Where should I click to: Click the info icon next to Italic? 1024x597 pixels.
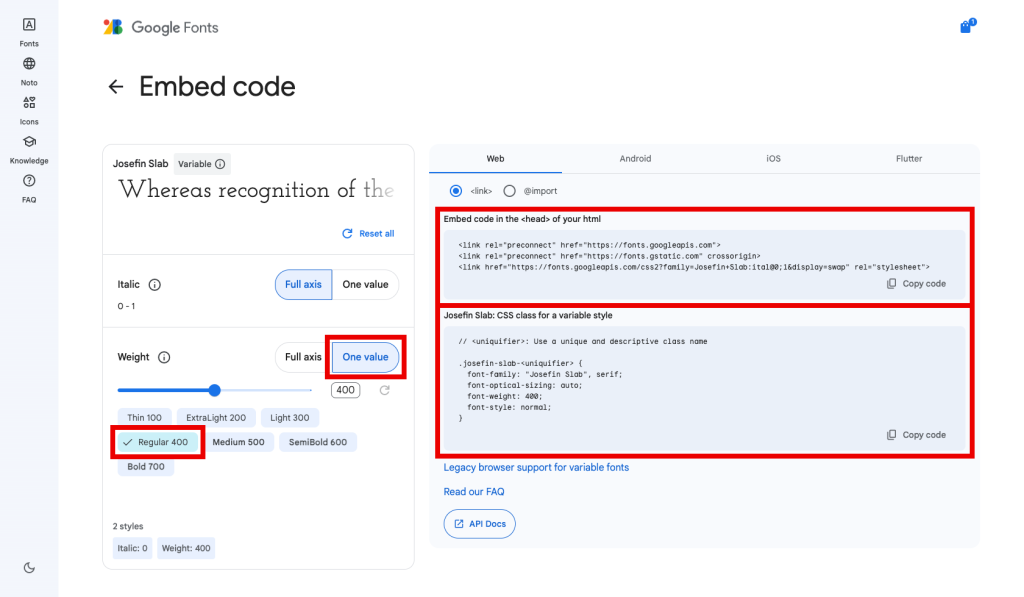(x=155, y=285)
